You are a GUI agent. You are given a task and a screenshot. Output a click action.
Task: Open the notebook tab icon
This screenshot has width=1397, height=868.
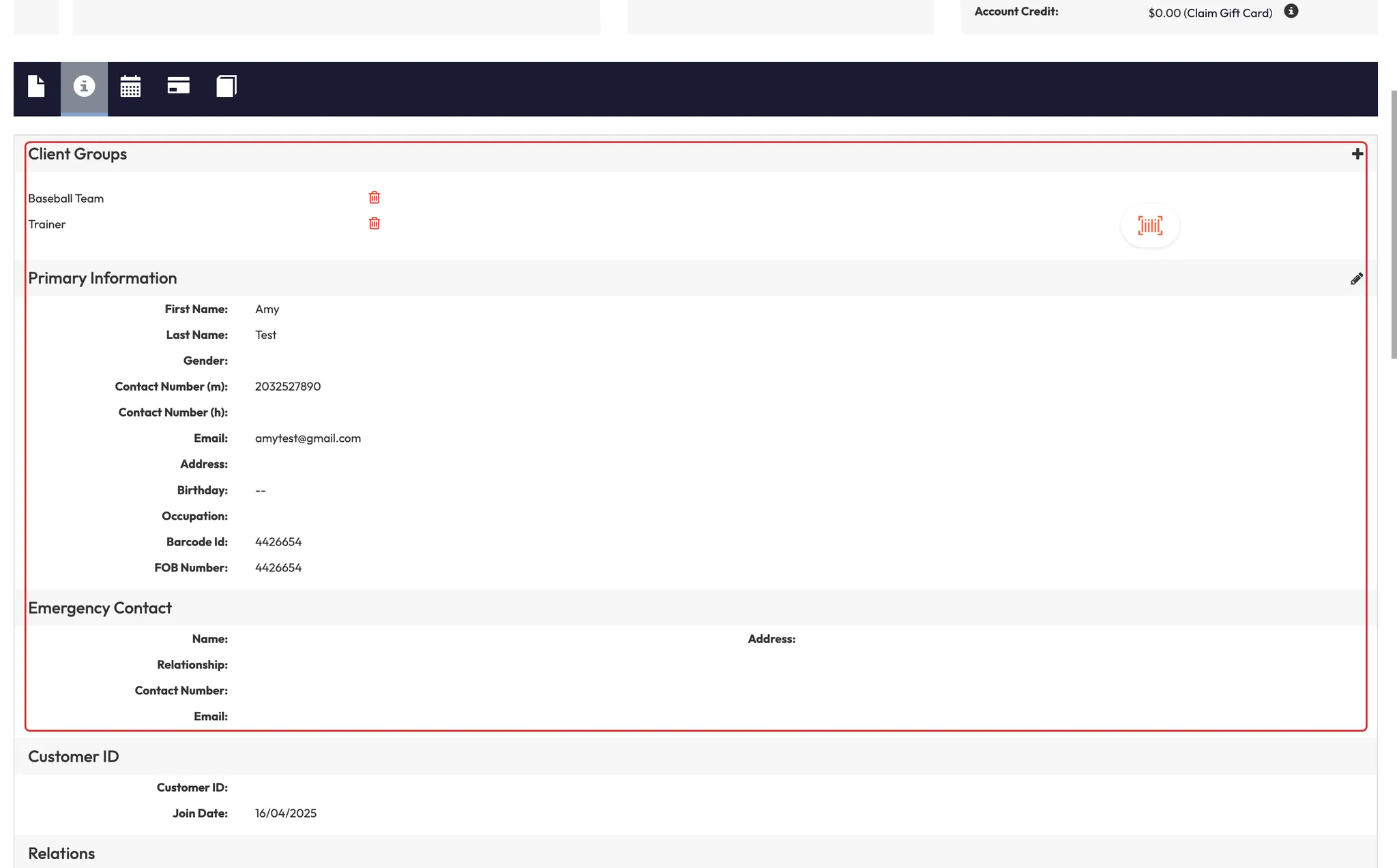(226, 87)
